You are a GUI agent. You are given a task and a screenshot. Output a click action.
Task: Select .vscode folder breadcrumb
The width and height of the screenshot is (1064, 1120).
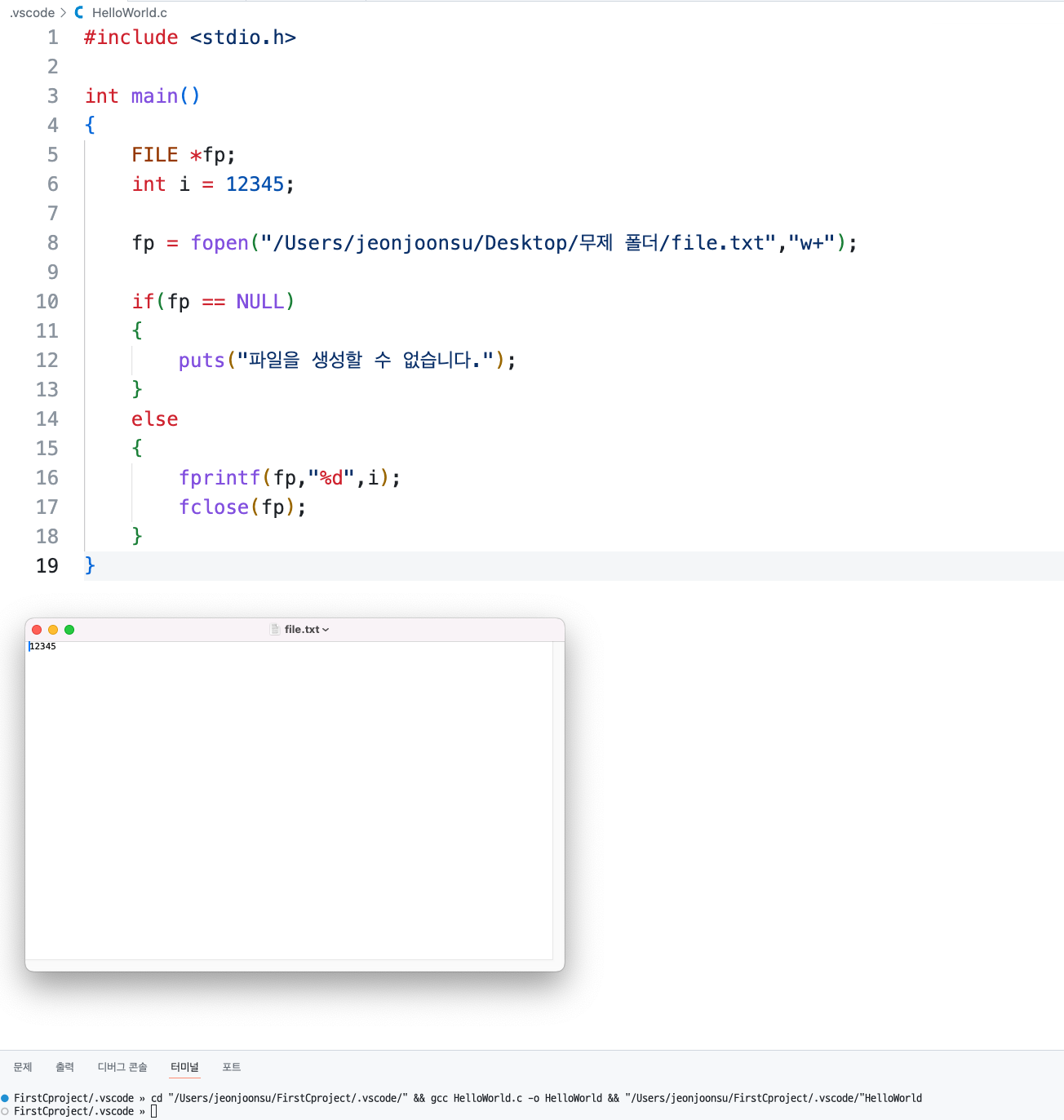click(x=33, y=12)
